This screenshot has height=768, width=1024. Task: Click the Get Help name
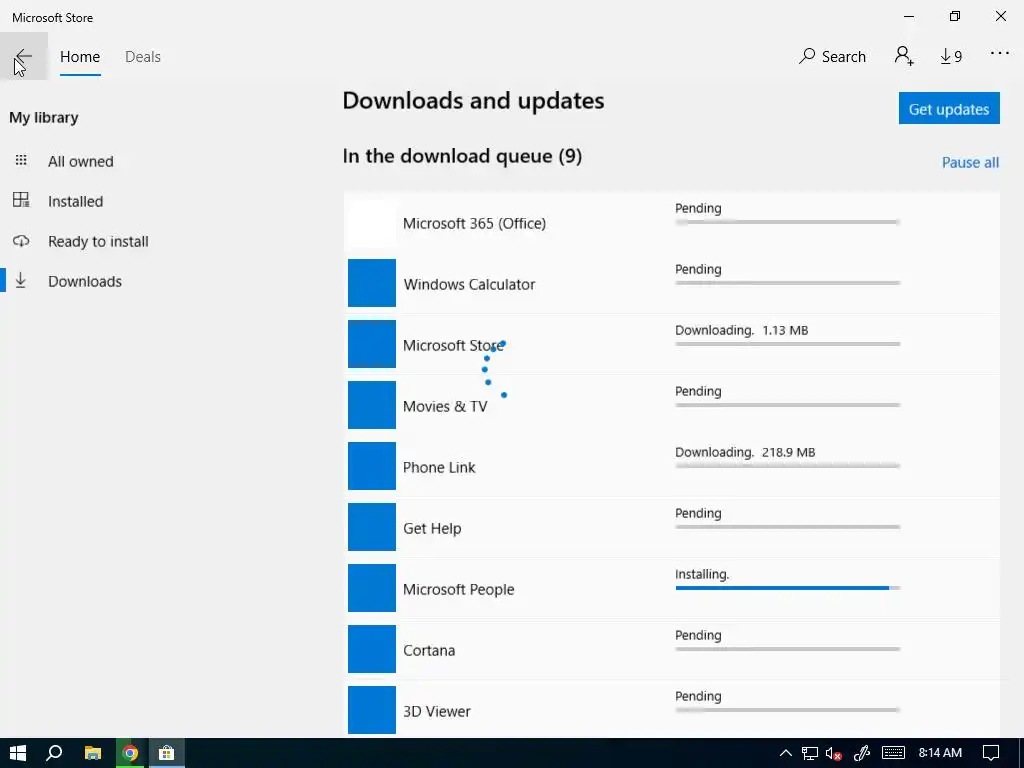click(x=432, y=528)
